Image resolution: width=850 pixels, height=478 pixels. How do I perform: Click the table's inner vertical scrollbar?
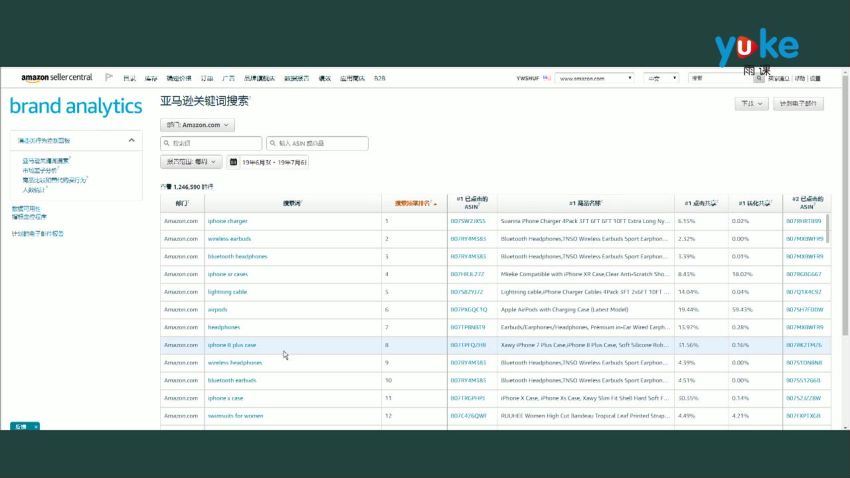(828, 229)
